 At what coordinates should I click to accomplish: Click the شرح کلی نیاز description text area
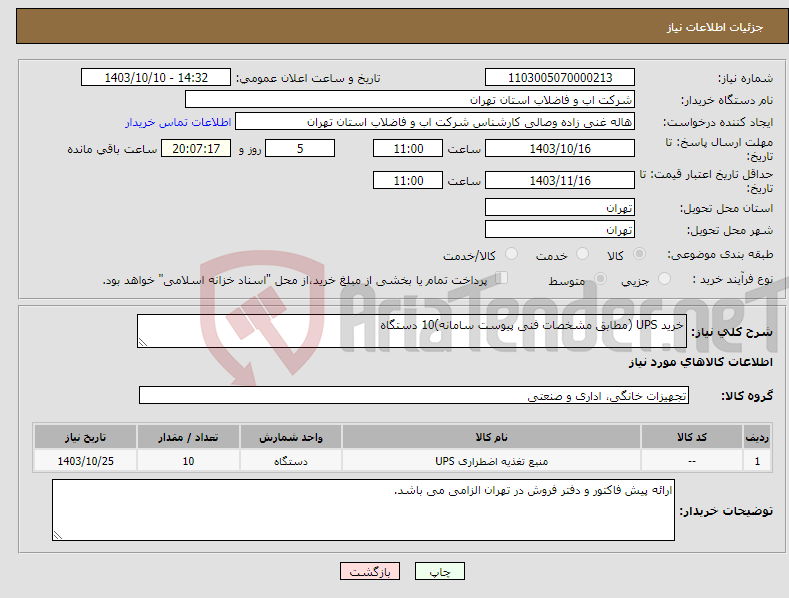point(412,331)
